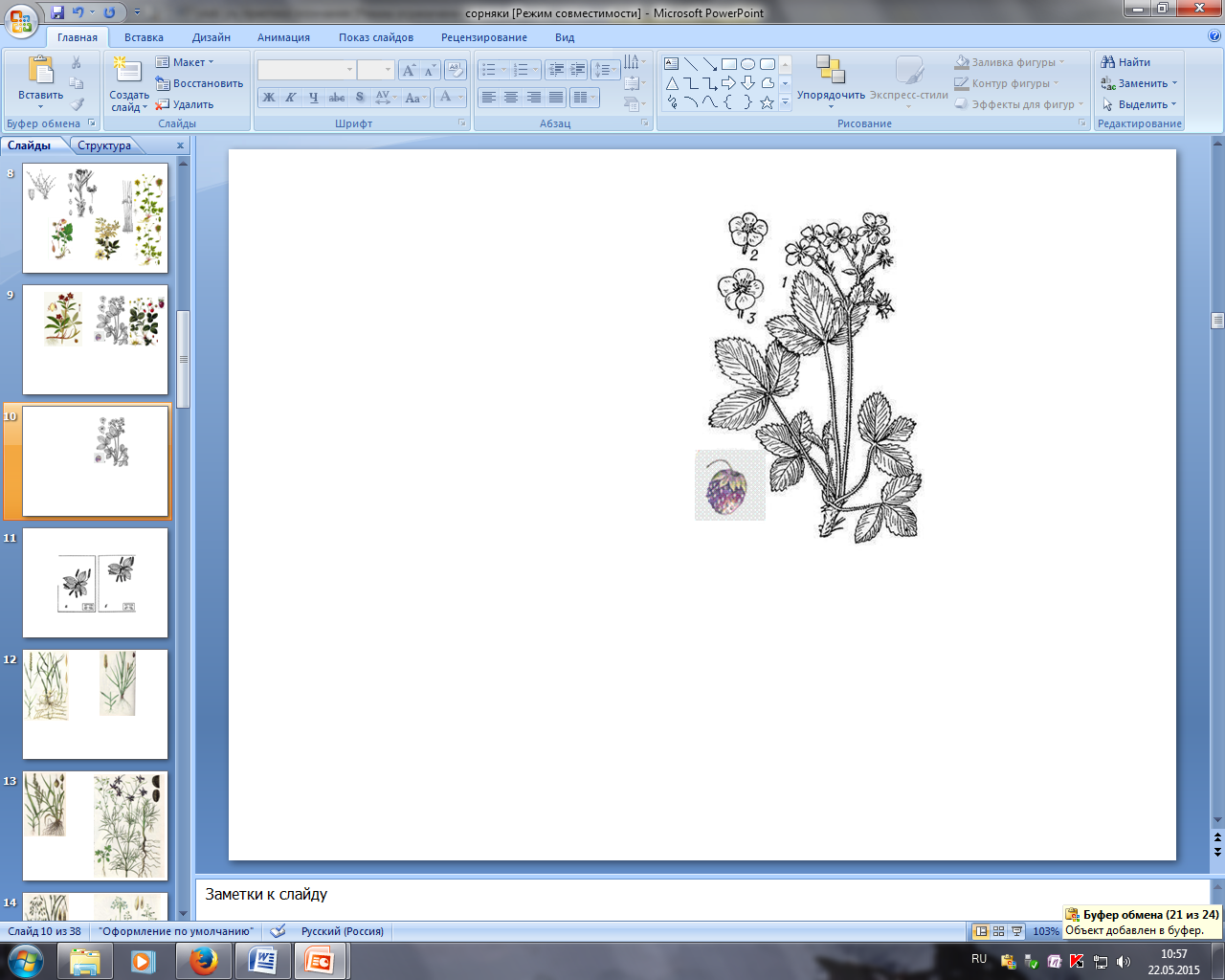The height and width of the screenshot is (980, 1225).
Task: Toggle strikethrough abc formatting
Action: pos(336,98)
